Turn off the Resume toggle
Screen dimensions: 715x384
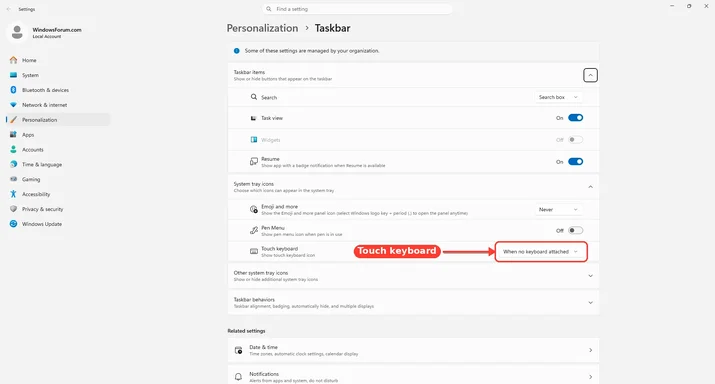click(x=575, y=161)
